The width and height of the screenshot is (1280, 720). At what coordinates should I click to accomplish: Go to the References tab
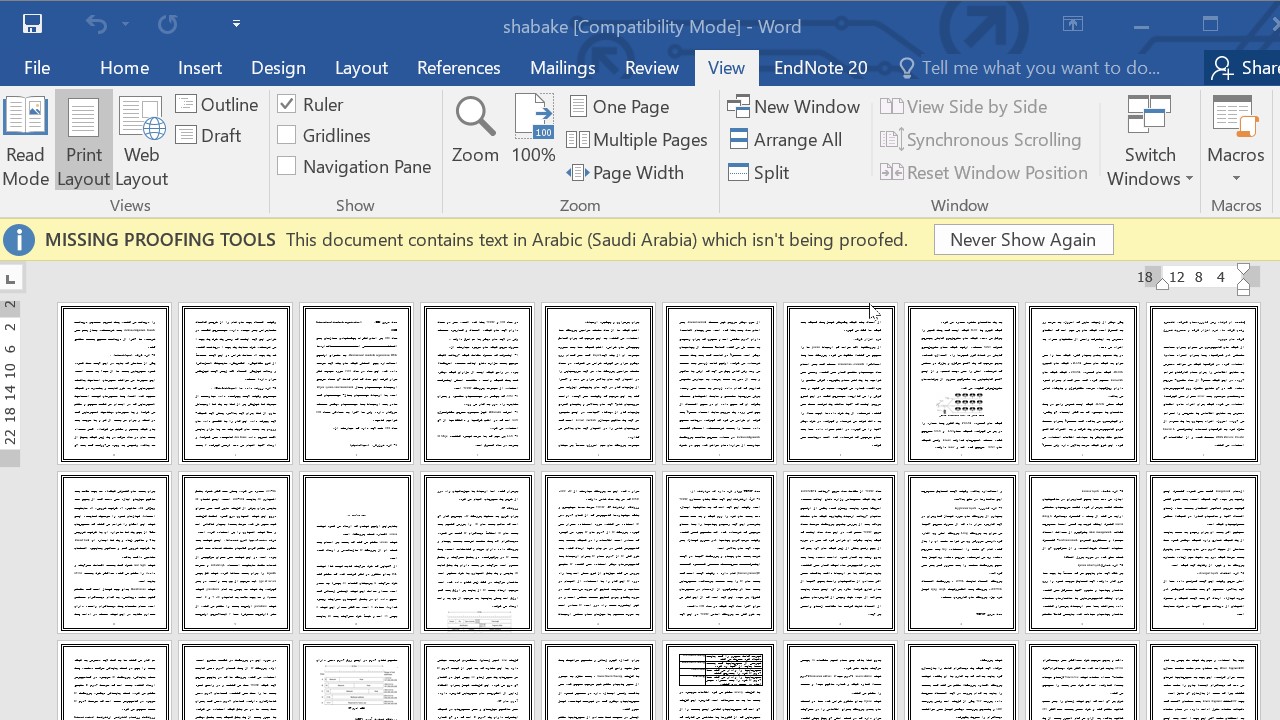click(458, 68)
